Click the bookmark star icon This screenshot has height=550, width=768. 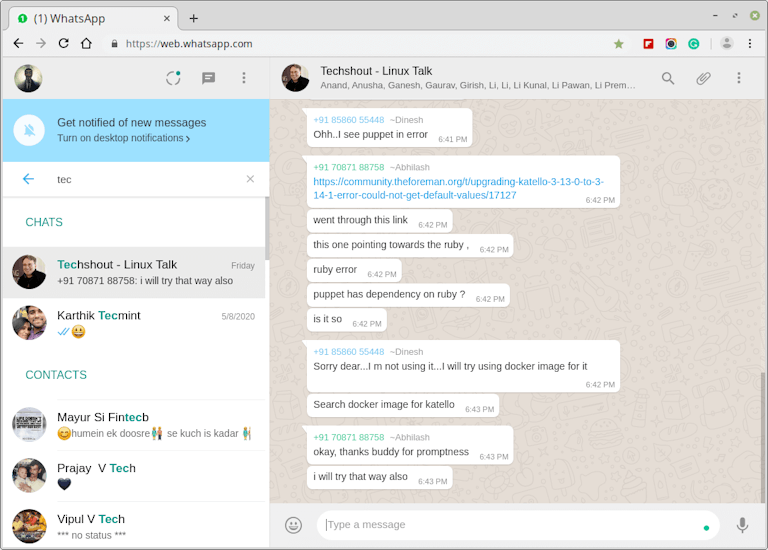(x=619, y=44)
